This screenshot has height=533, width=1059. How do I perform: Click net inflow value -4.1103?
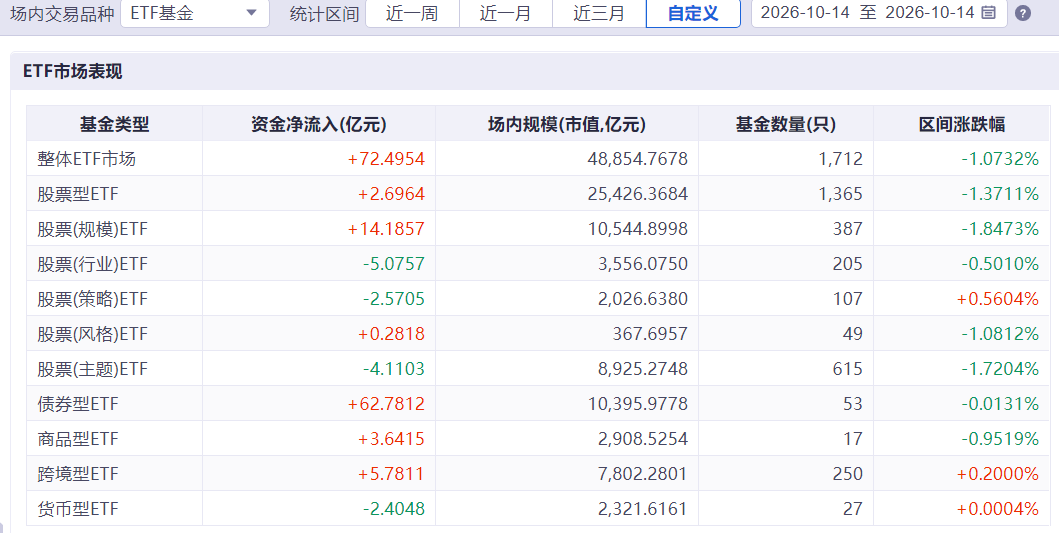point(394,369)
